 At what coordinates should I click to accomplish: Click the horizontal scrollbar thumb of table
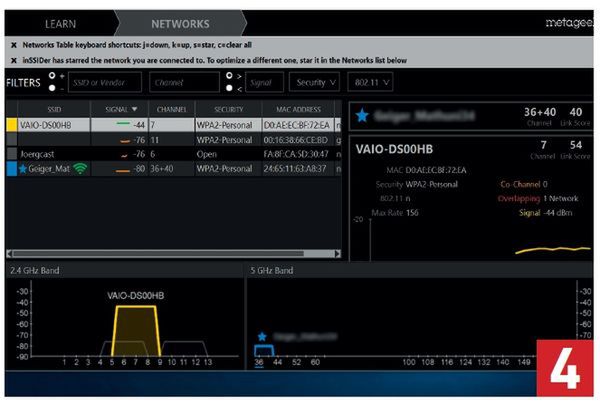[158, 253]
